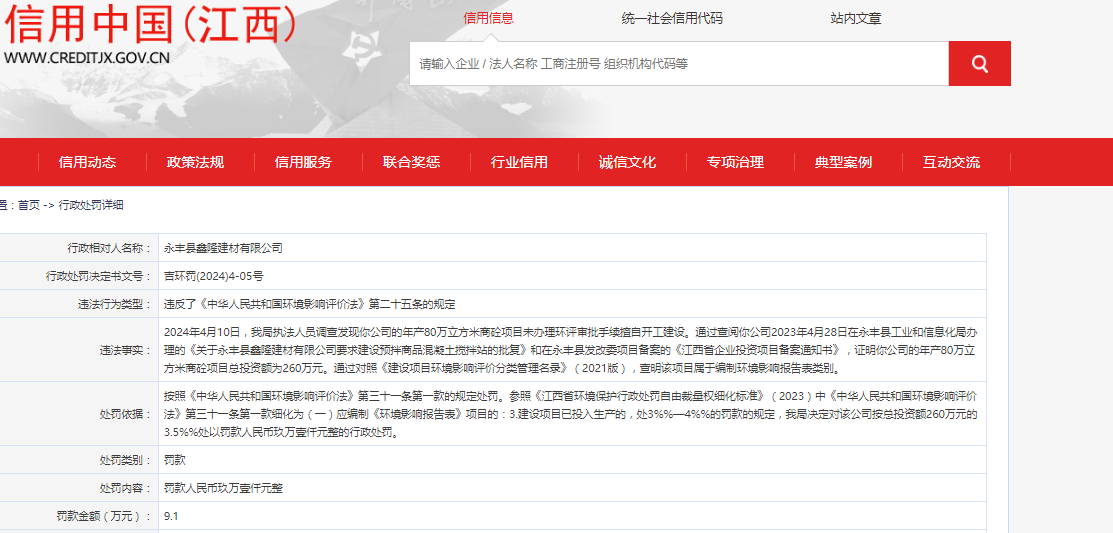This screenshot has width=1113, height=533.
Task: Click the violation facts paragraph starting 2024年4月10日
Action: (571, 350)
